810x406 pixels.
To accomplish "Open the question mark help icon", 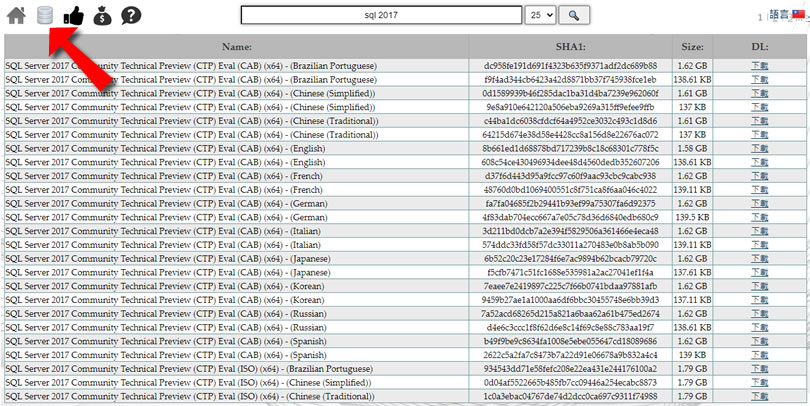I will click(x=131, y=16).
